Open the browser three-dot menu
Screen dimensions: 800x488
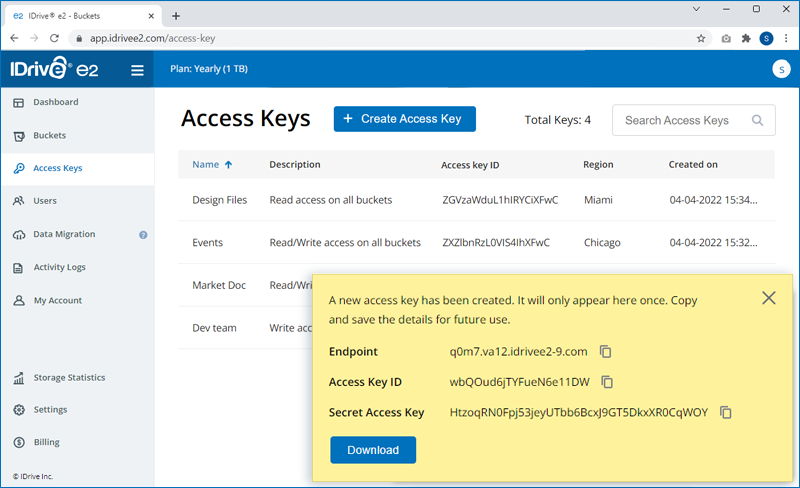tap(786, 38)
